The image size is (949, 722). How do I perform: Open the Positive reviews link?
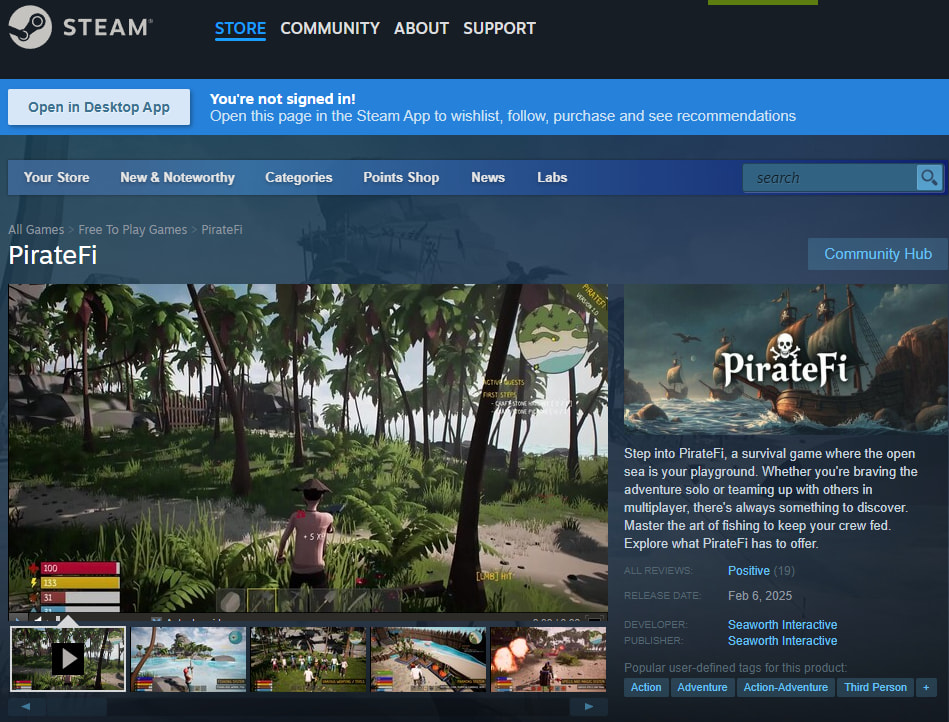tap(749, 571)
